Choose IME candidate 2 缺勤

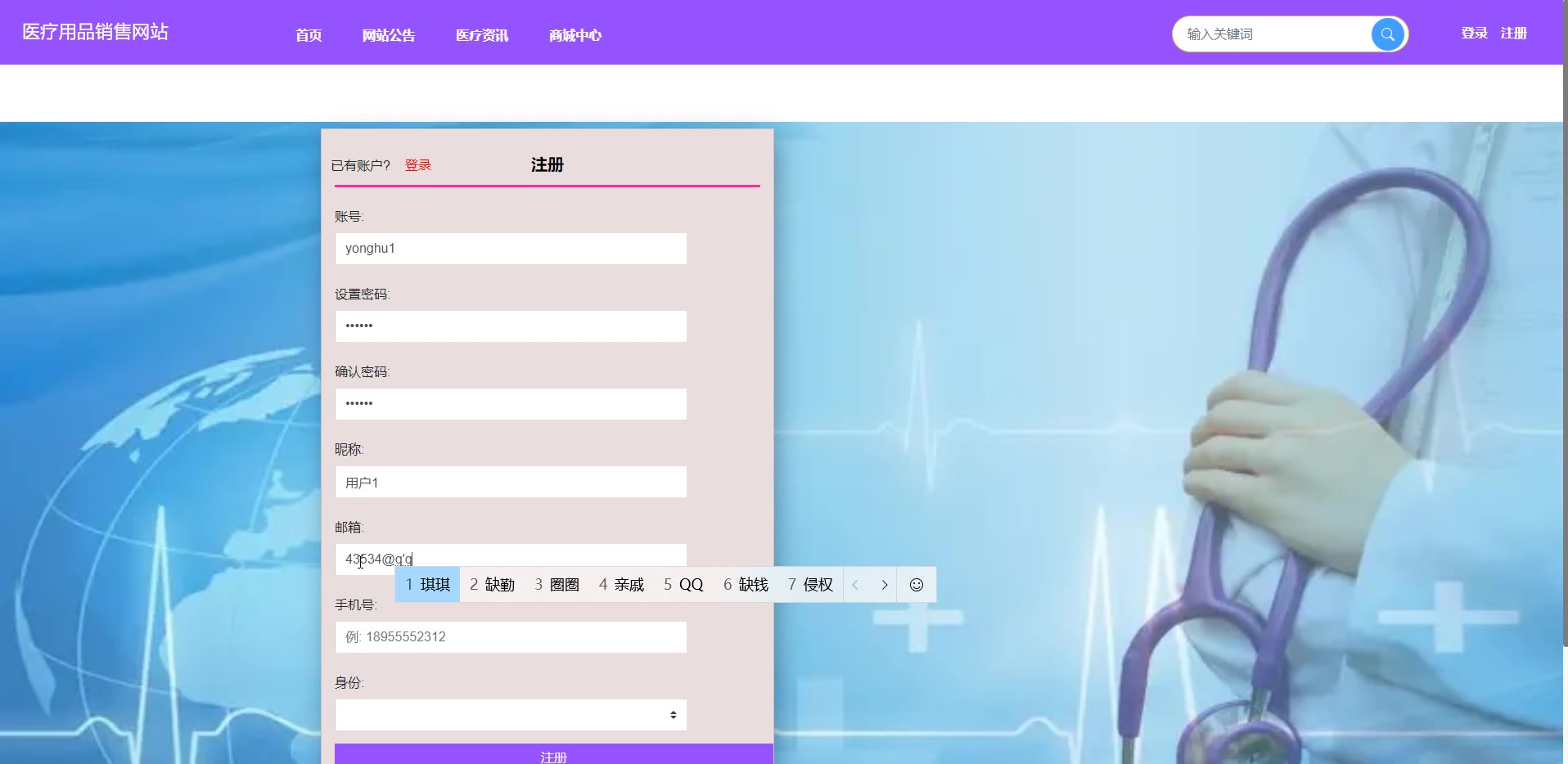[492, 585]
